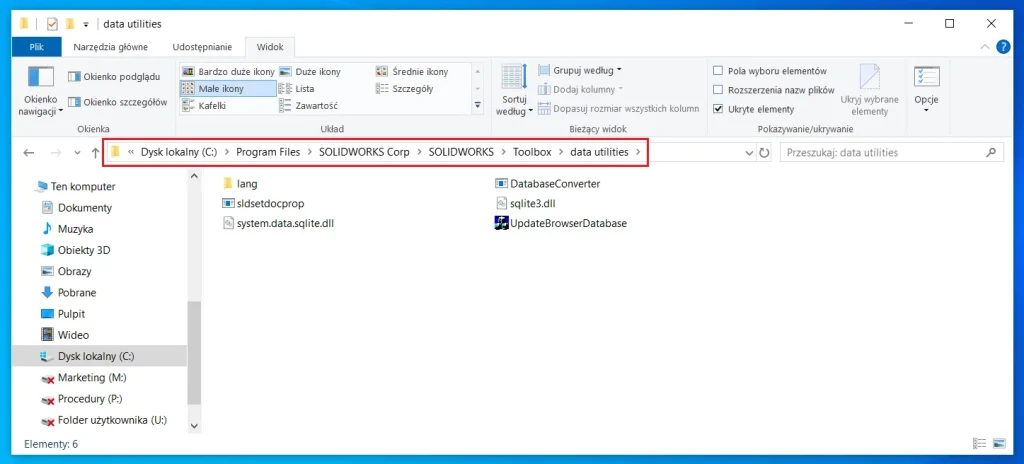Viewport: 1024px width, 464px height.
Task: Open address bar history dropdown
Action: (749, 152)
